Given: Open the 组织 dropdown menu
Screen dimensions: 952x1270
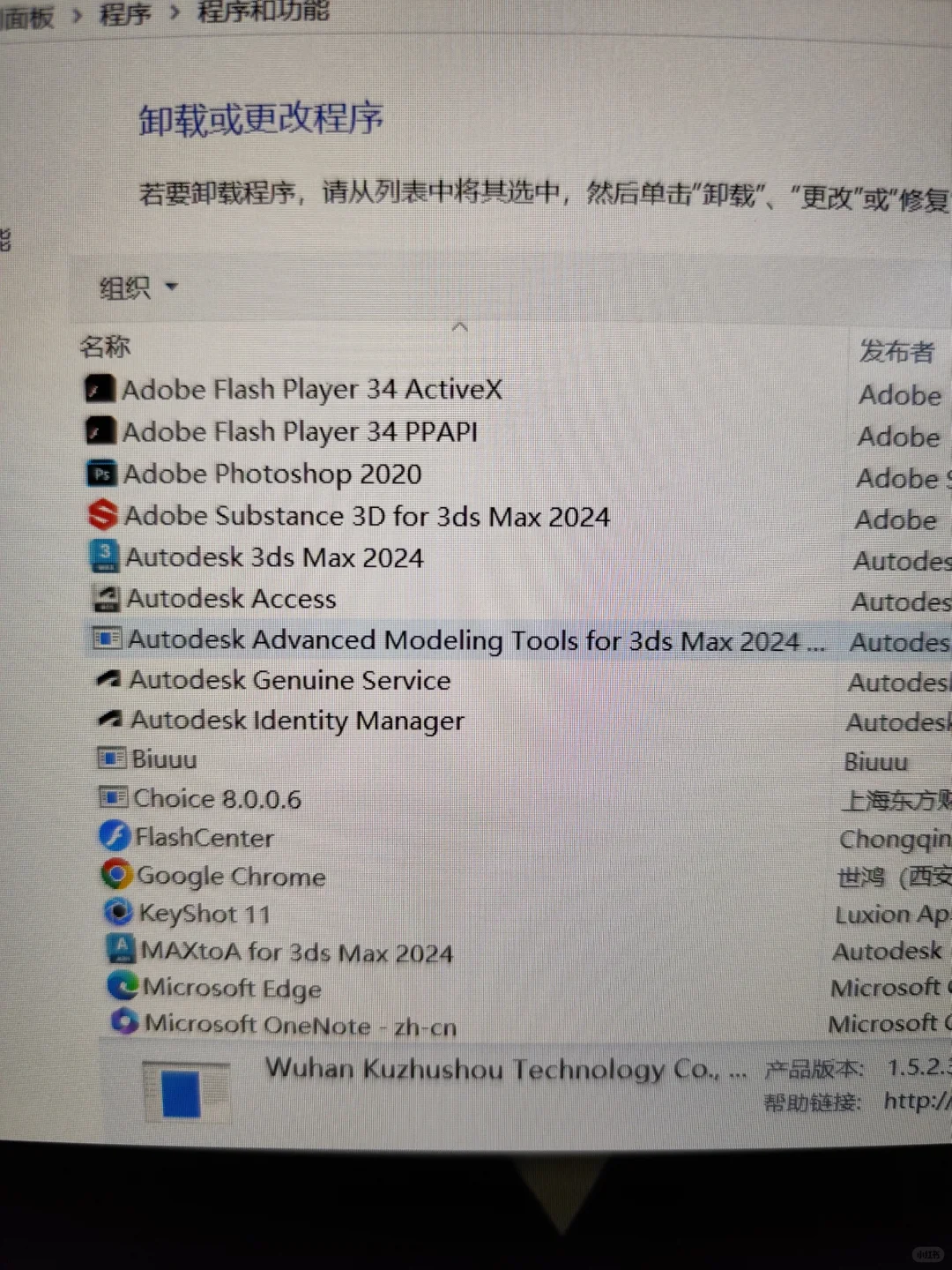Looking at the screenshot, I should click(134, 287).
